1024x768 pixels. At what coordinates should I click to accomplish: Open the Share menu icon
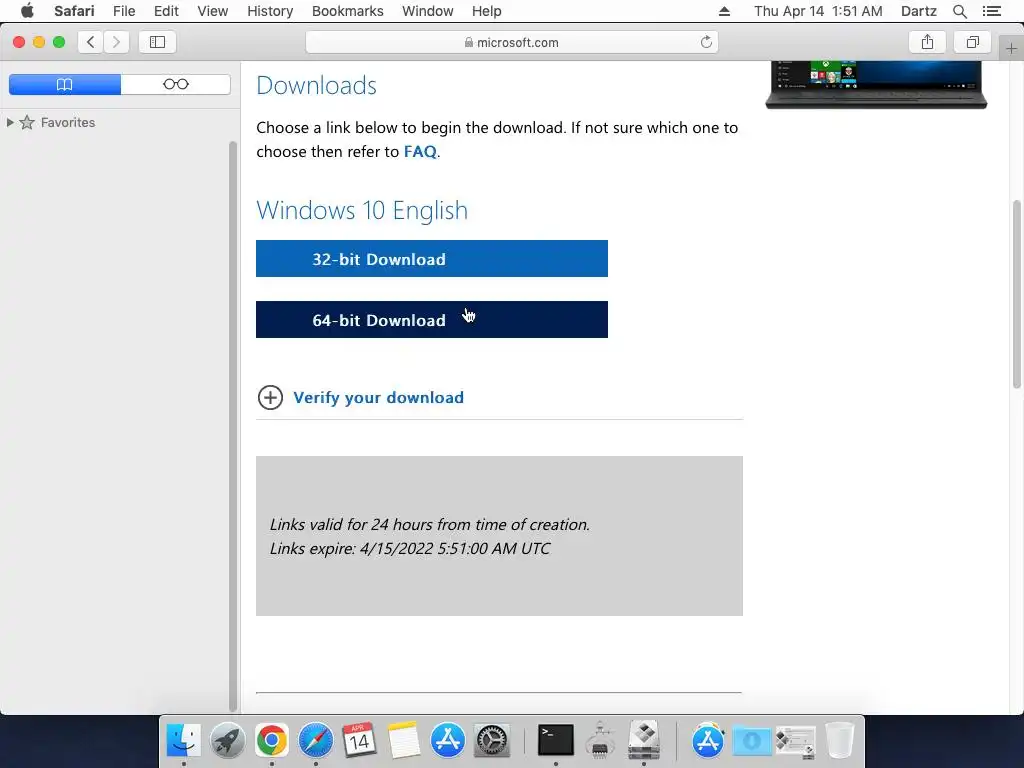point(927,42)
